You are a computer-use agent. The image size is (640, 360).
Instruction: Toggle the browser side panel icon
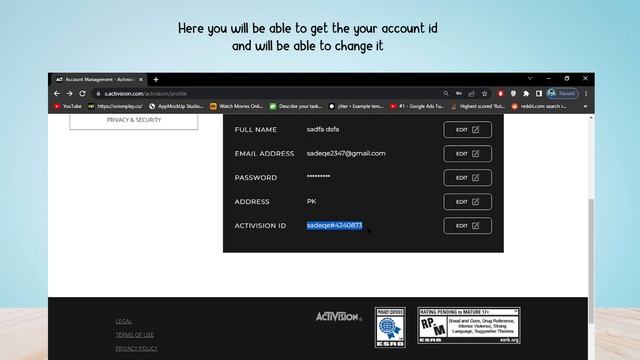[539, 93]
